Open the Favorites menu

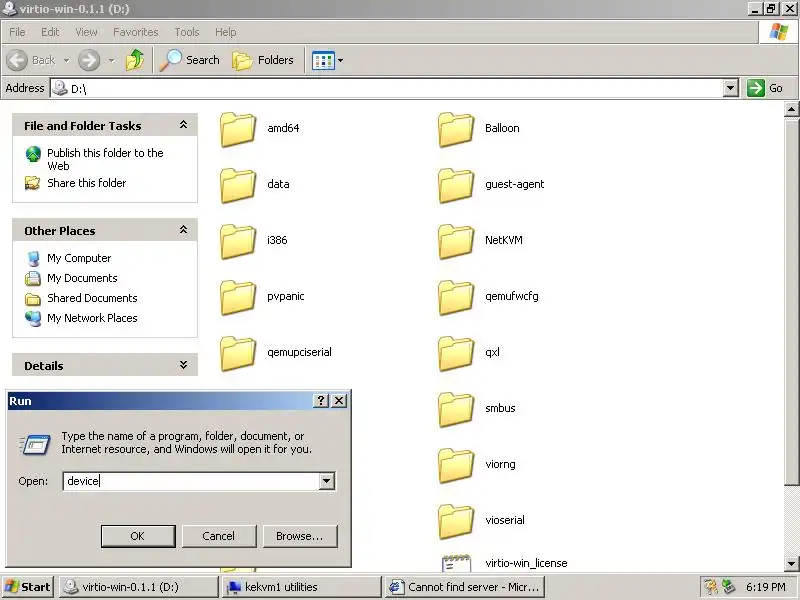[136, 32]
